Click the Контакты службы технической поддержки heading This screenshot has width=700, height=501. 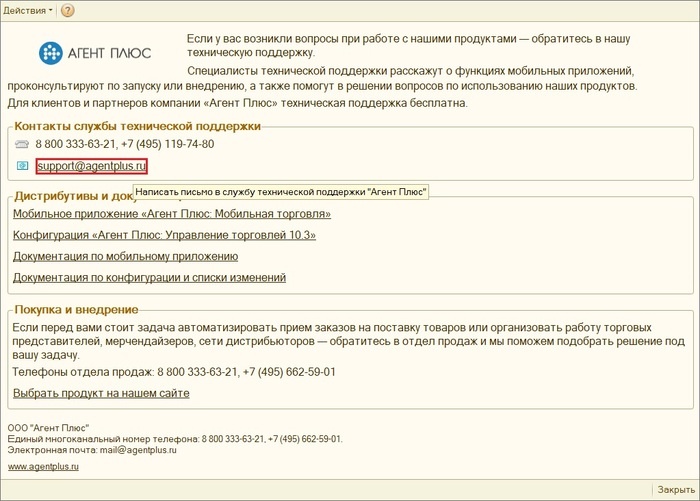(138, 126)
